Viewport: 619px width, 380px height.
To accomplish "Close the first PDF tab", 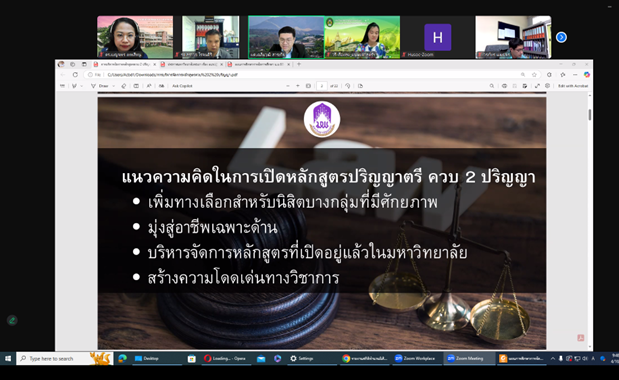I will click(154, 64).
